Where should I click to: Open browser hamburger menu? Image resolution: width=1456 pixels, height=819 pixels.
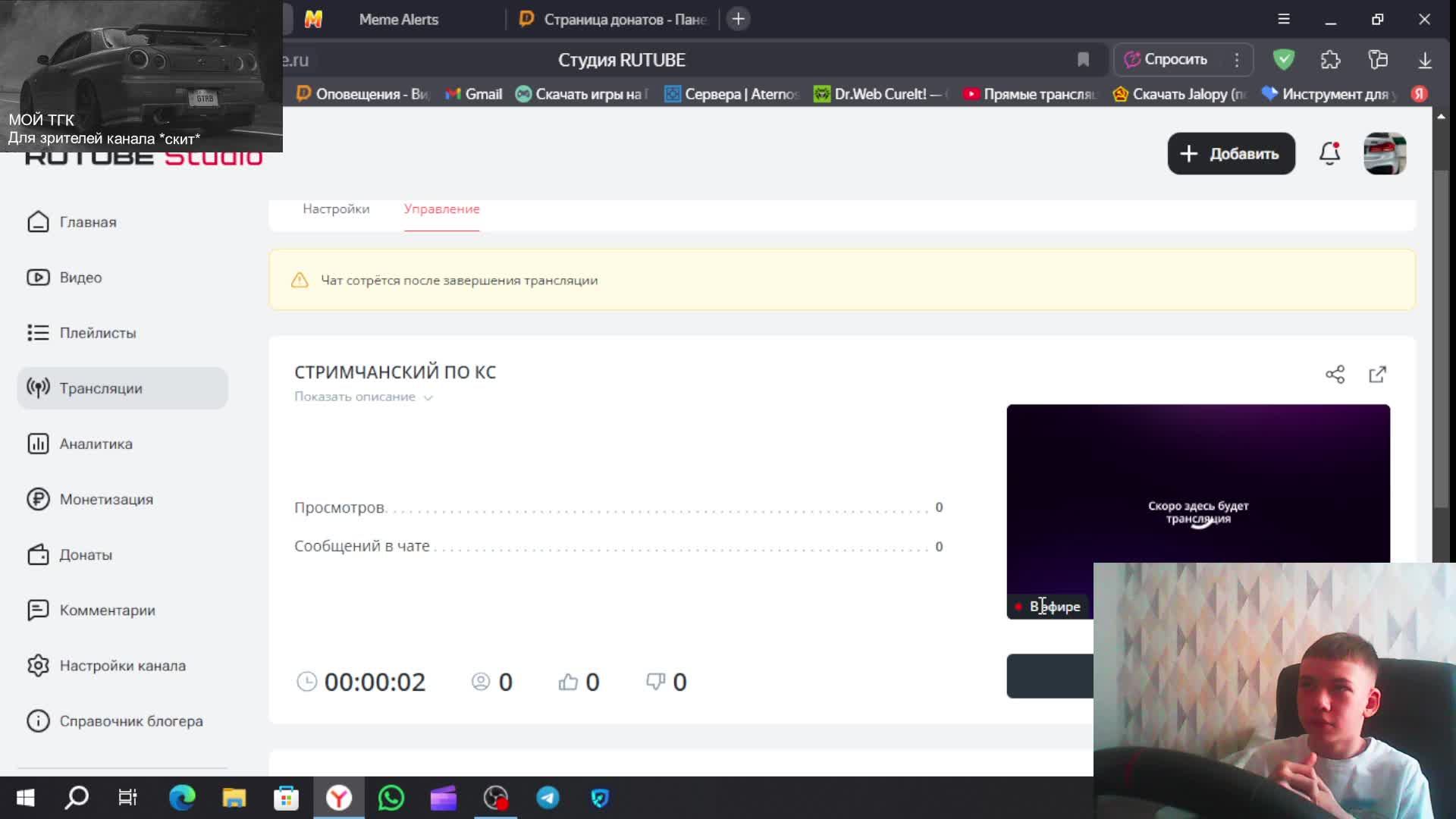(1283, 19)
